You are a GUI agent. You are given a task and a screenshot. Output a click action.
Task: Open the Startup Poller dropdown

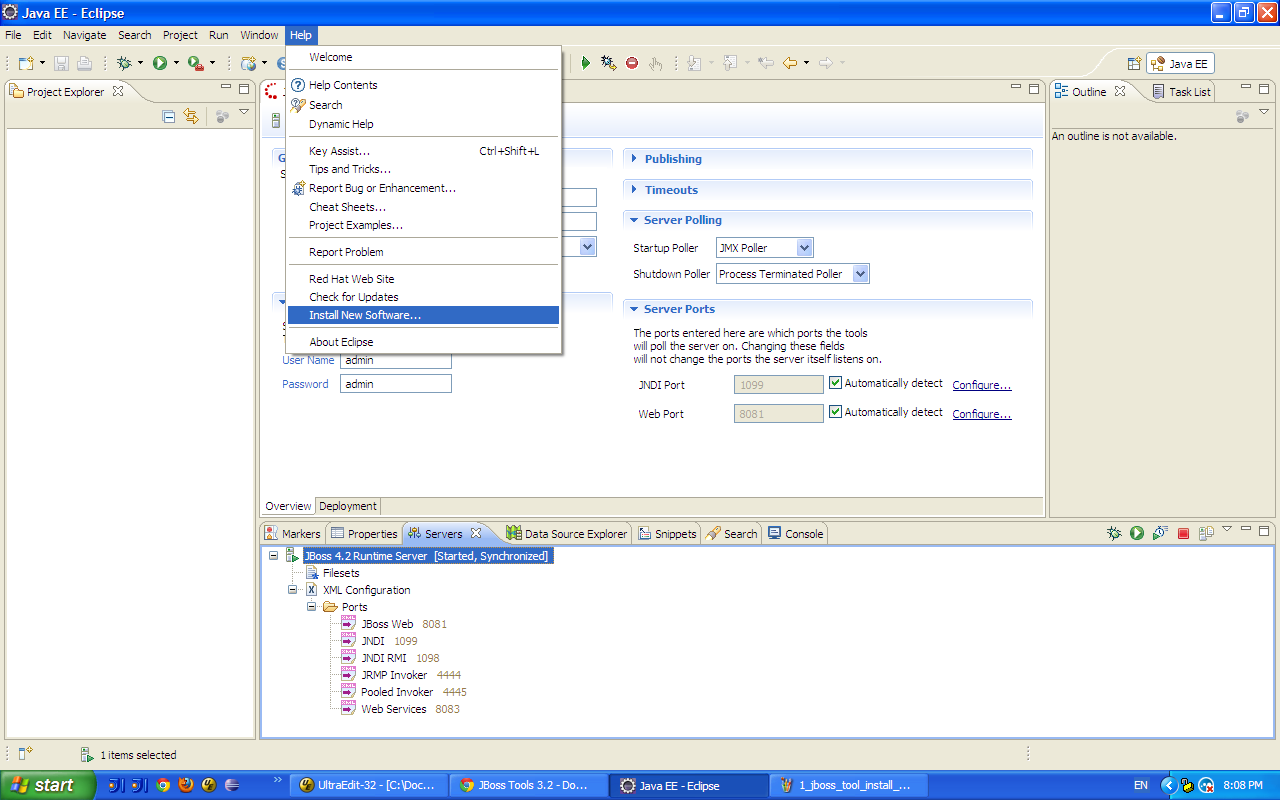pos(805,247)
